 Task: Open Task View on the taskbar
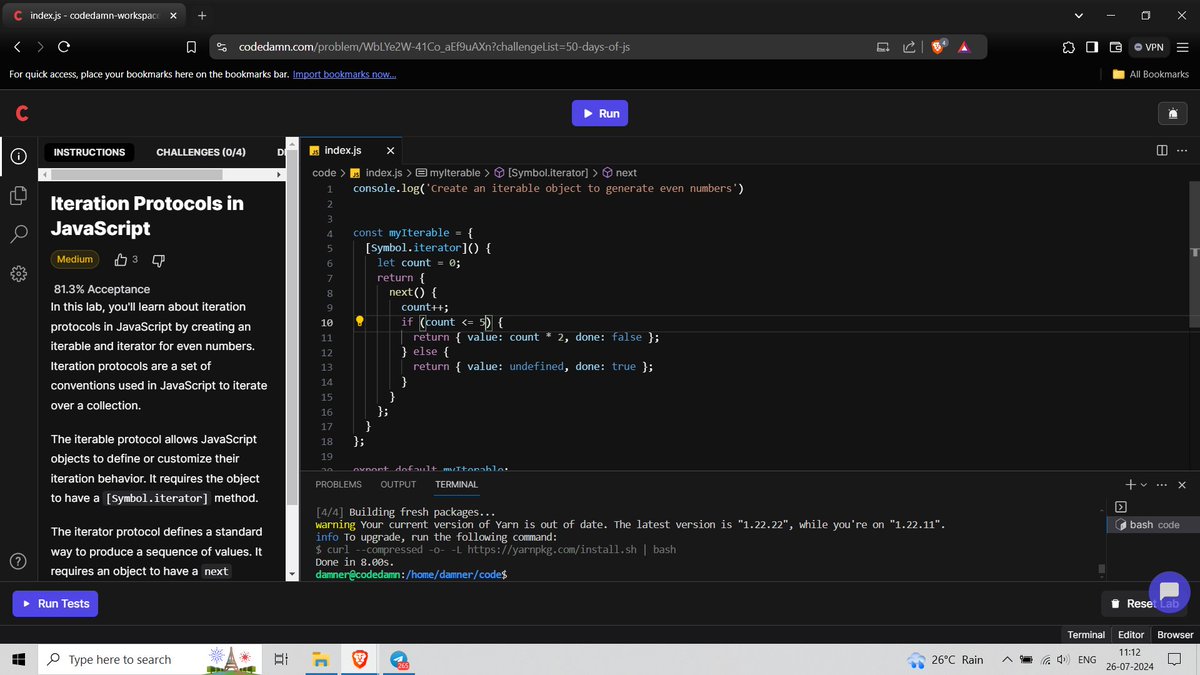pos(281,659)
